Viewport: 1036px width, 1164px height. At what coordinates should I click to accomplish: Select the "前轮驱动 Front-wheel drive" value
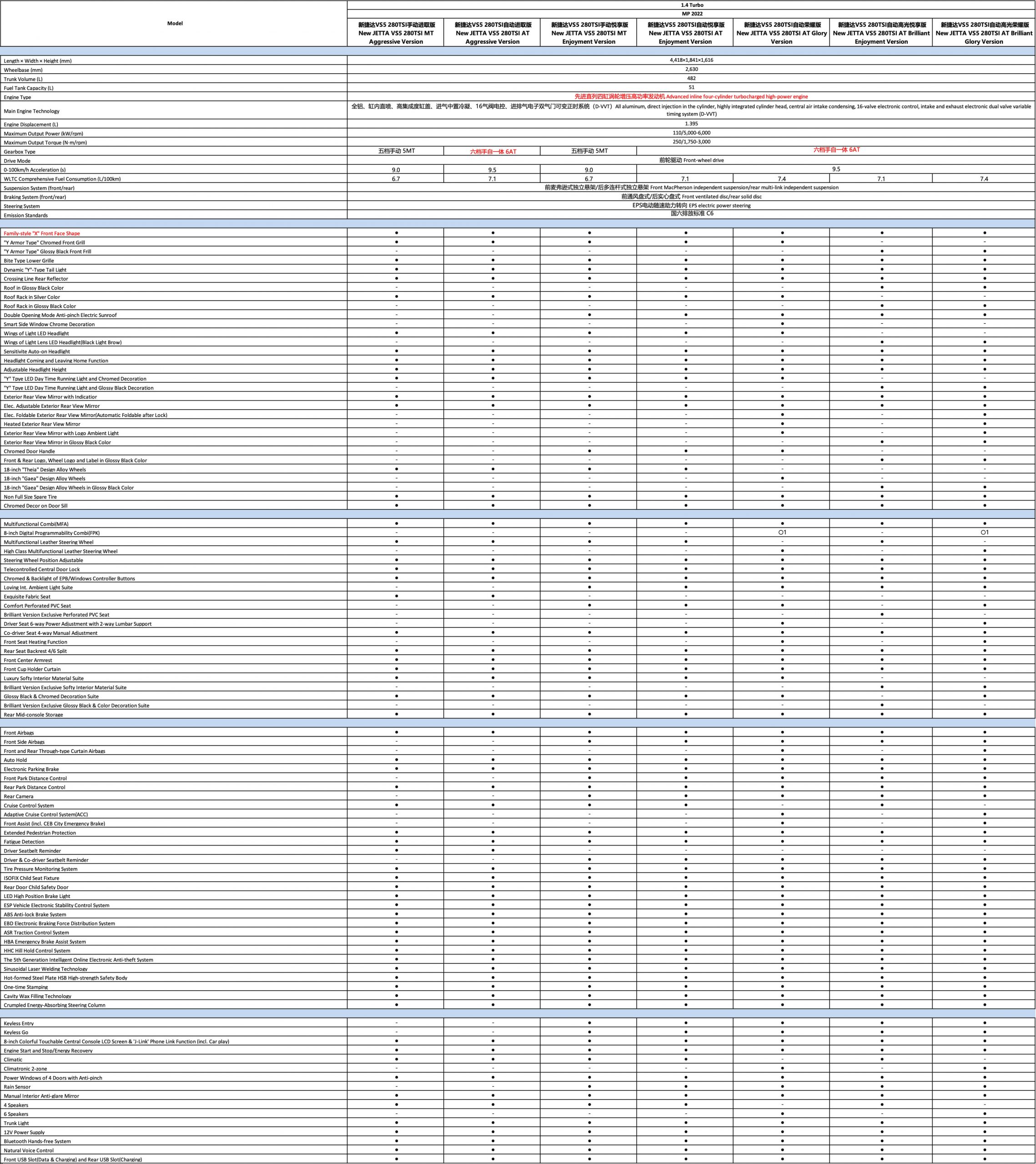[691, 160]
